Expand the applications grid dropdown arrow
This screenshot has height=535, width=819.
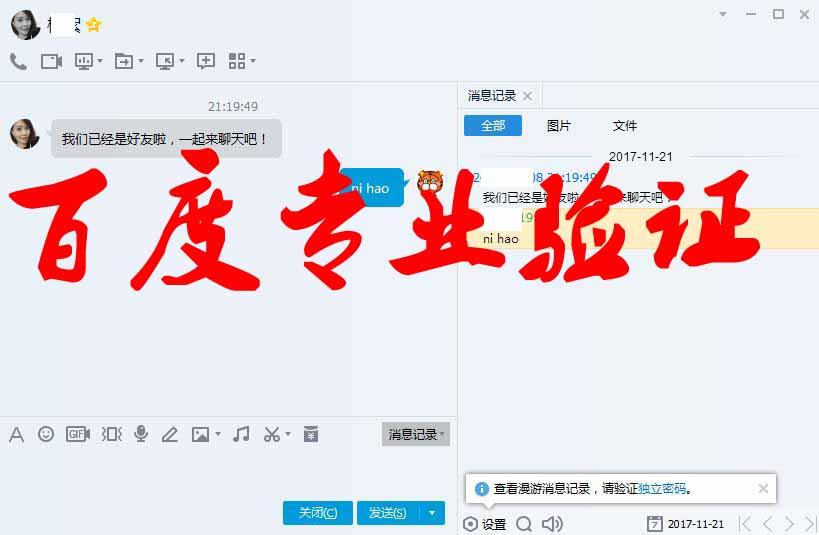point(253,61)
